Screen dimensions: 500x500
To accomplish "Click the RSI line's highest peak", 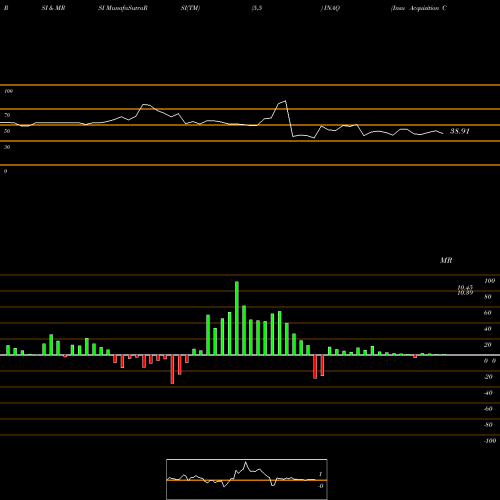I will click(285, 101).
